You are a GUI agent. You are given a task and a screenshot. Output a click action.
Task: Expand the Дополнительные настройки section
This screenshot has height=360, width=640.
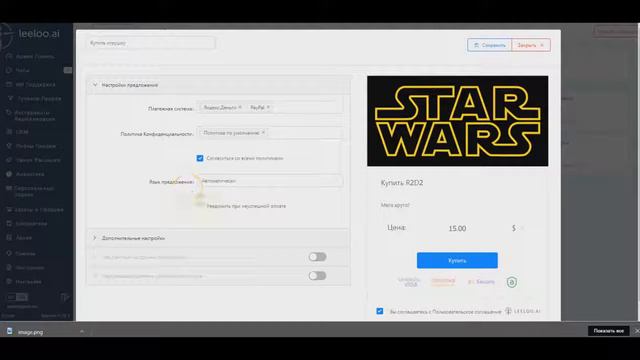95,238
